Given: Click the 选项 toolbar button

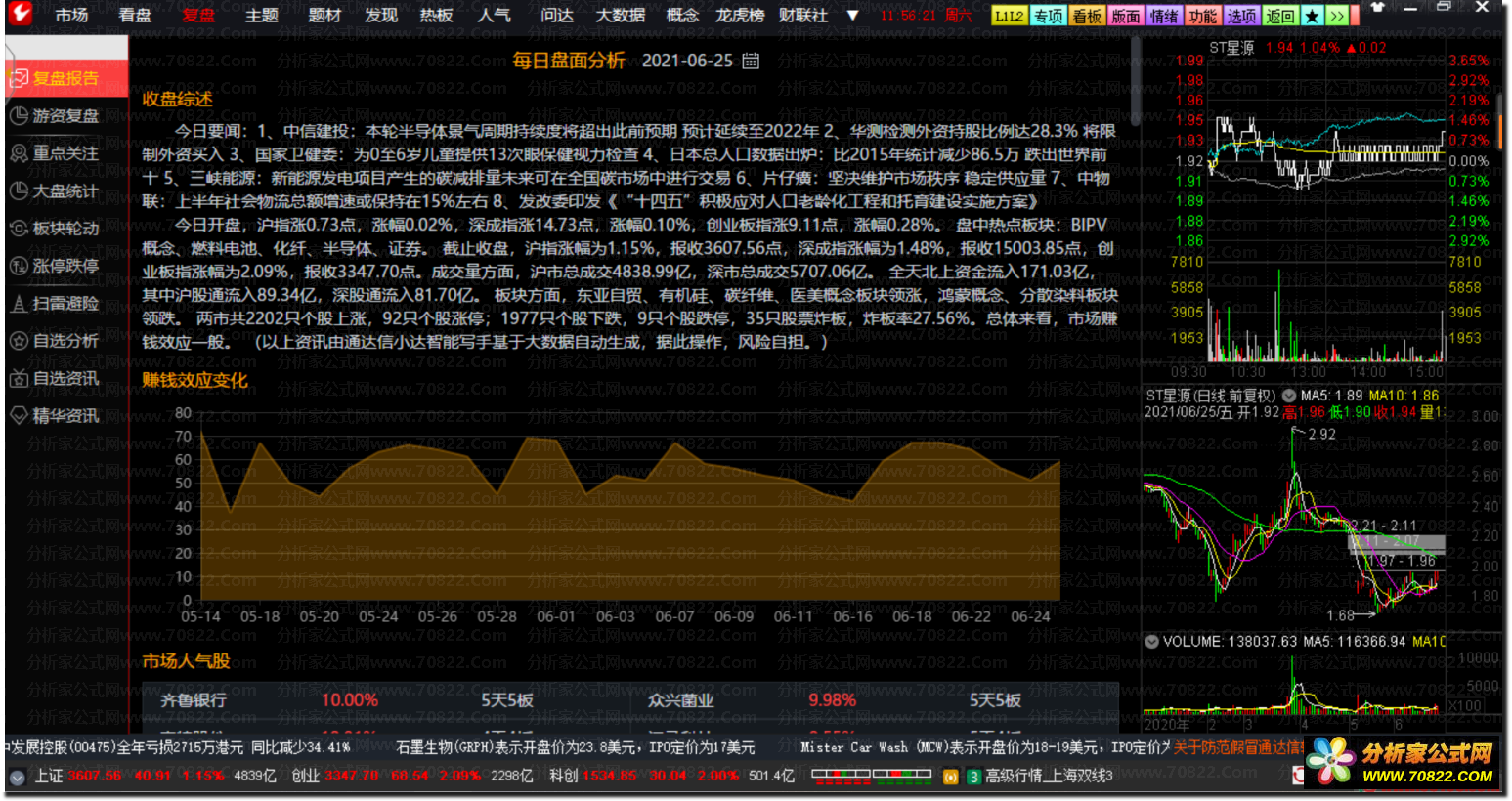Looking at the screenshot, I should [1241, 16].
